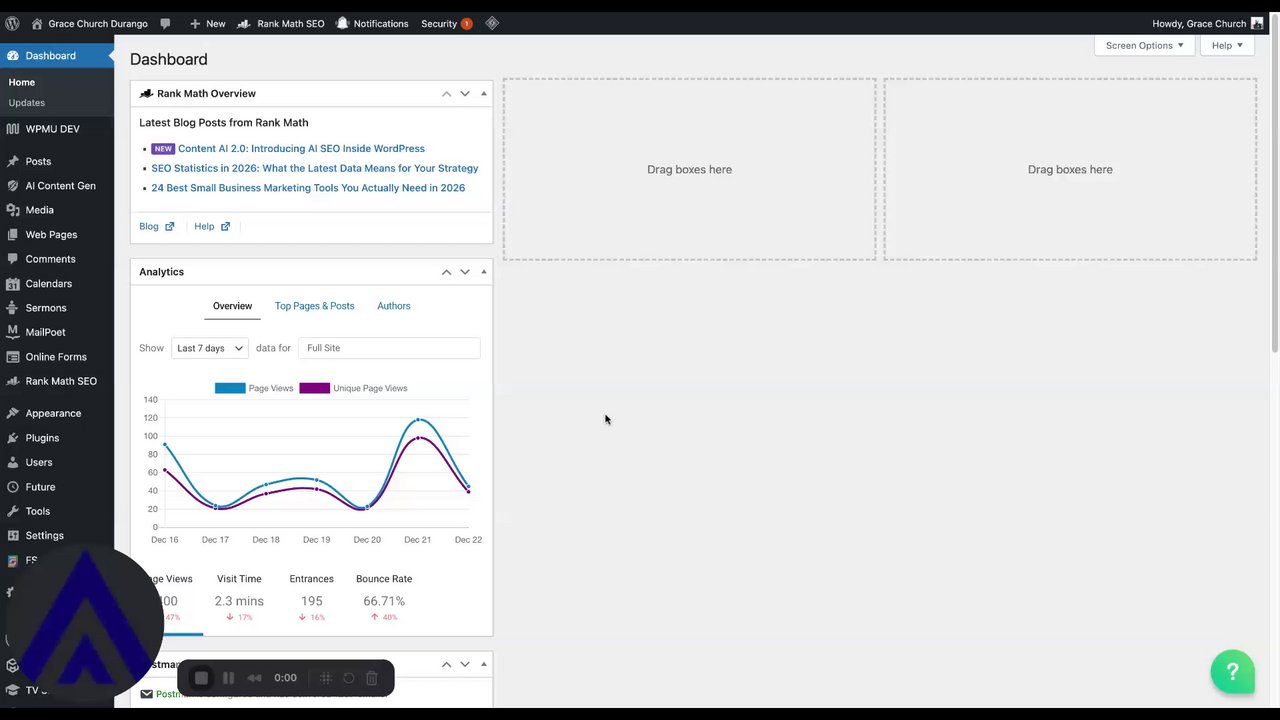1280x720 pixels.
Task: Collapse the Analytics panel
Action: [x=484, y=272]
